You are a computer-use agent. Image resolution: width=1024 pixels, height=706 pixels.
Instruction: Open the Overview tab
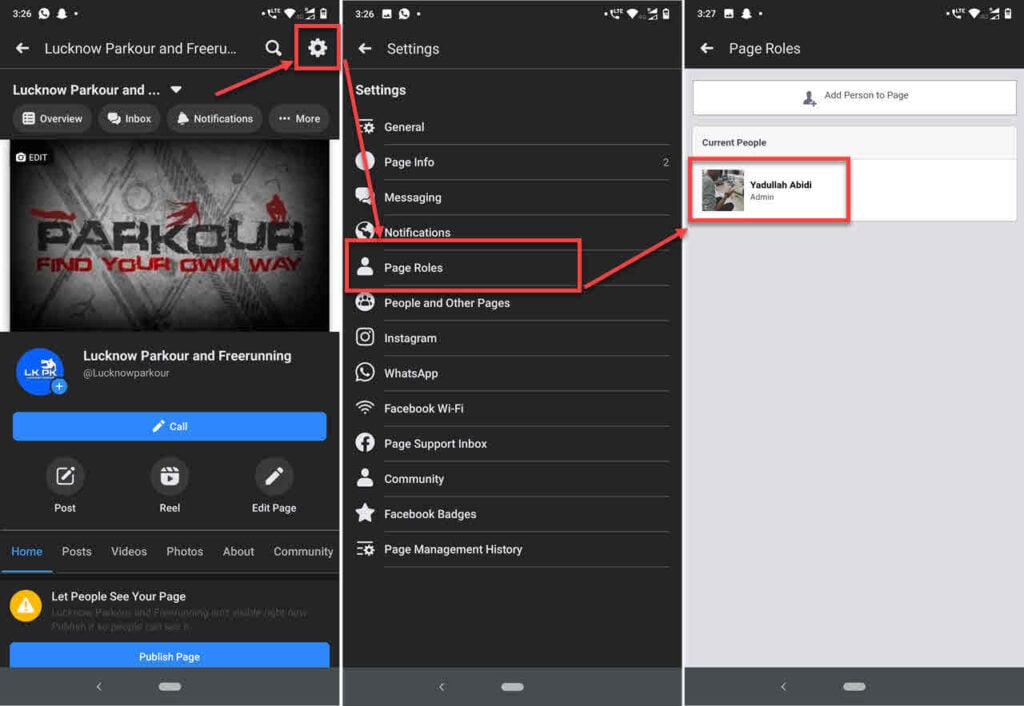pyautogui.click(x=52, y=118)
